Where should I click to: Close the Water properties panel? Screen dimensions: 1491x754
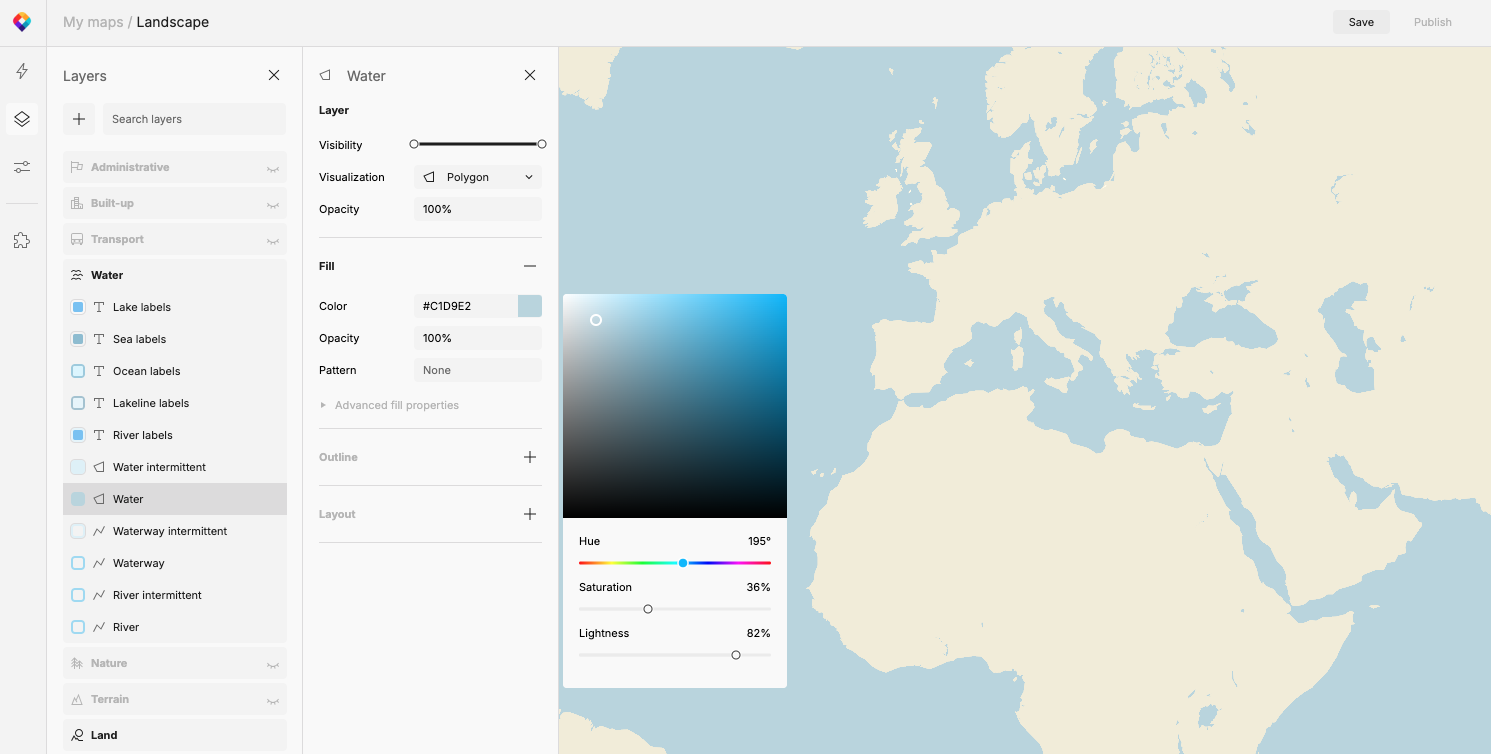[x=530, y=75]
